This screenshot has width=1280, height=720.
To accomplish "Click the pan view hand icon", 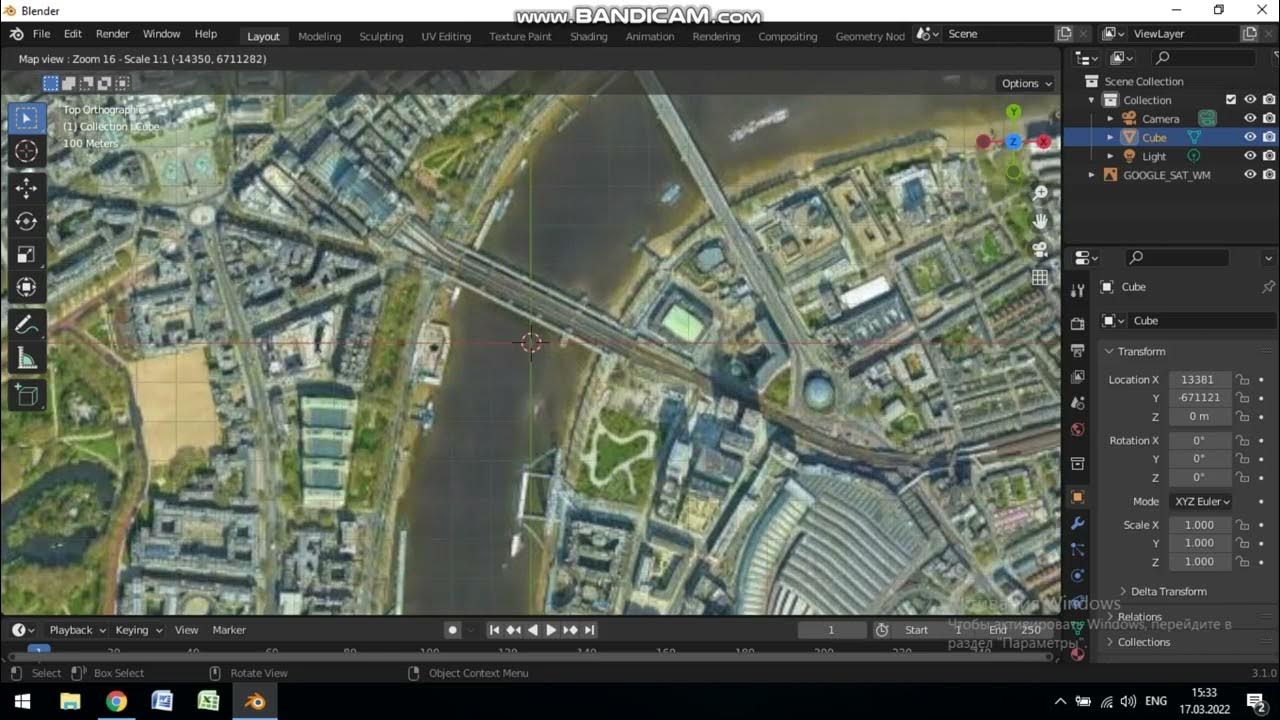I will 1040,221.
